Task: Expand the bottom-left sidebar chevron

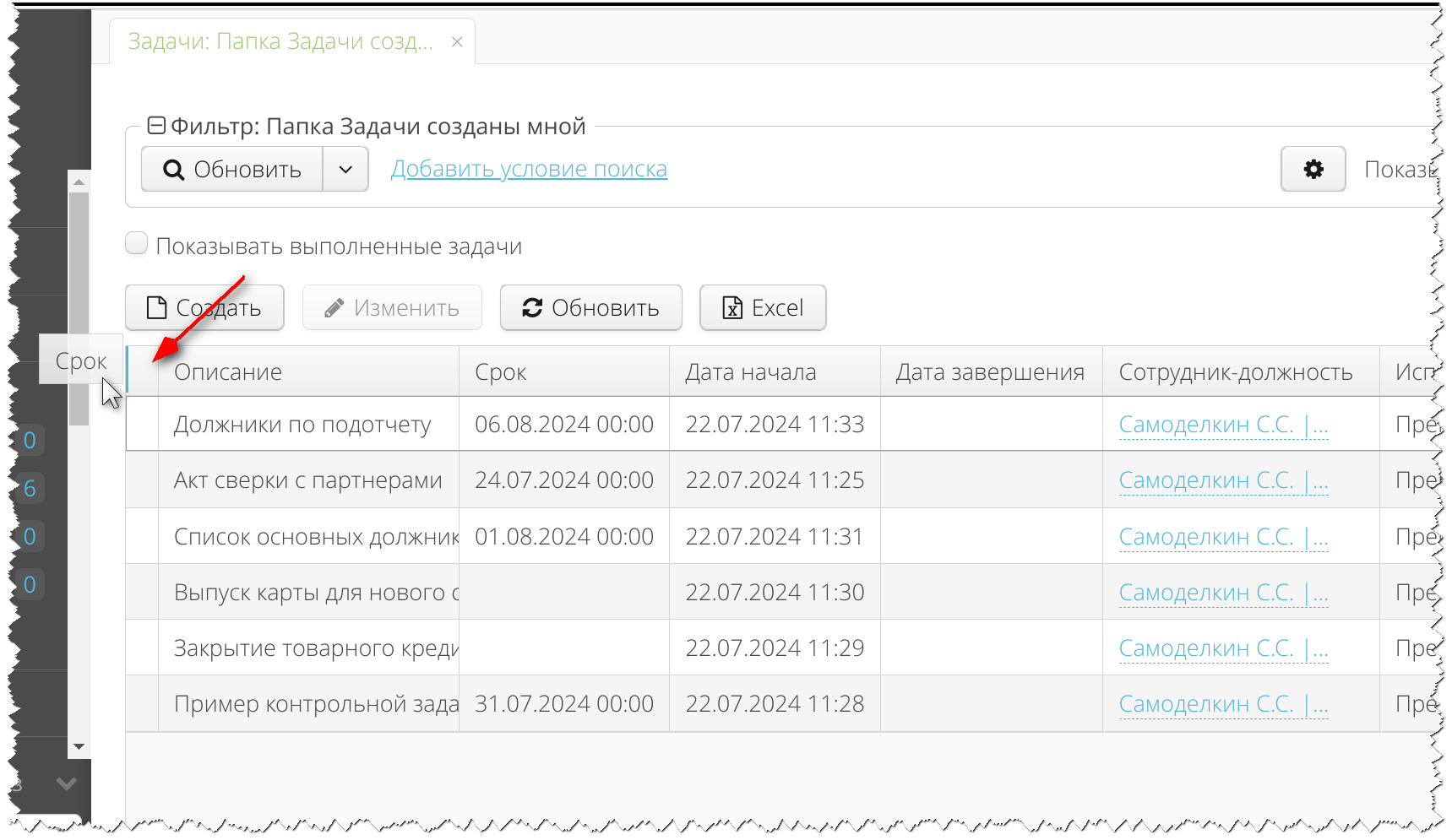Action: [68, 783]
